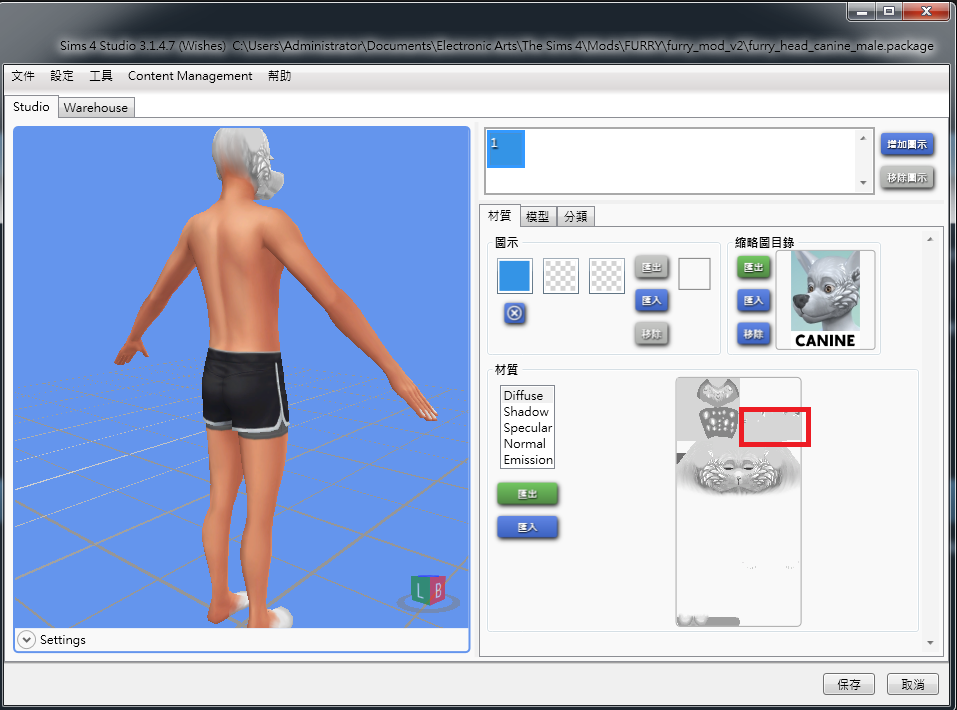Viewport: 957px width, 710px height.
Task: Click the L B orientation cube in viewport
Action: pyautogui.click(x=429, y=591)
